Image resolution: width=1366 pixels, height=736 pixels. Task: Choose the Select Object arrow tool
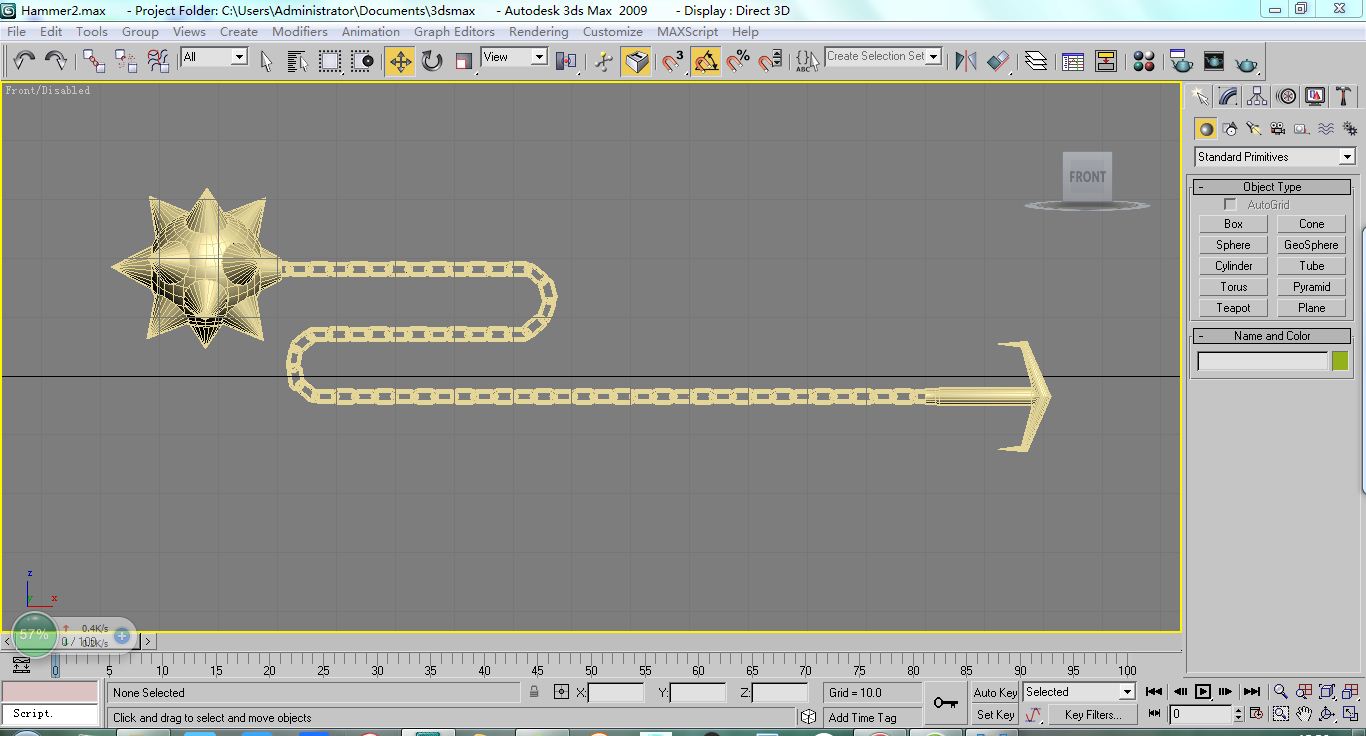(x=266, y=61)
